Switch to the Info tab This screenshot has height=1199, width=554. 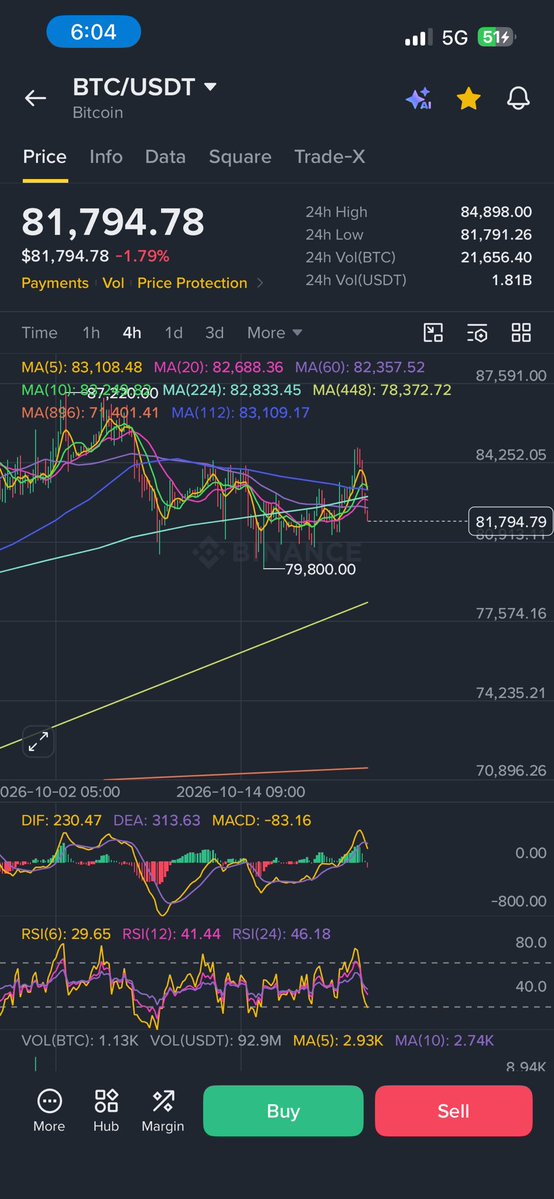coord(106,157)
